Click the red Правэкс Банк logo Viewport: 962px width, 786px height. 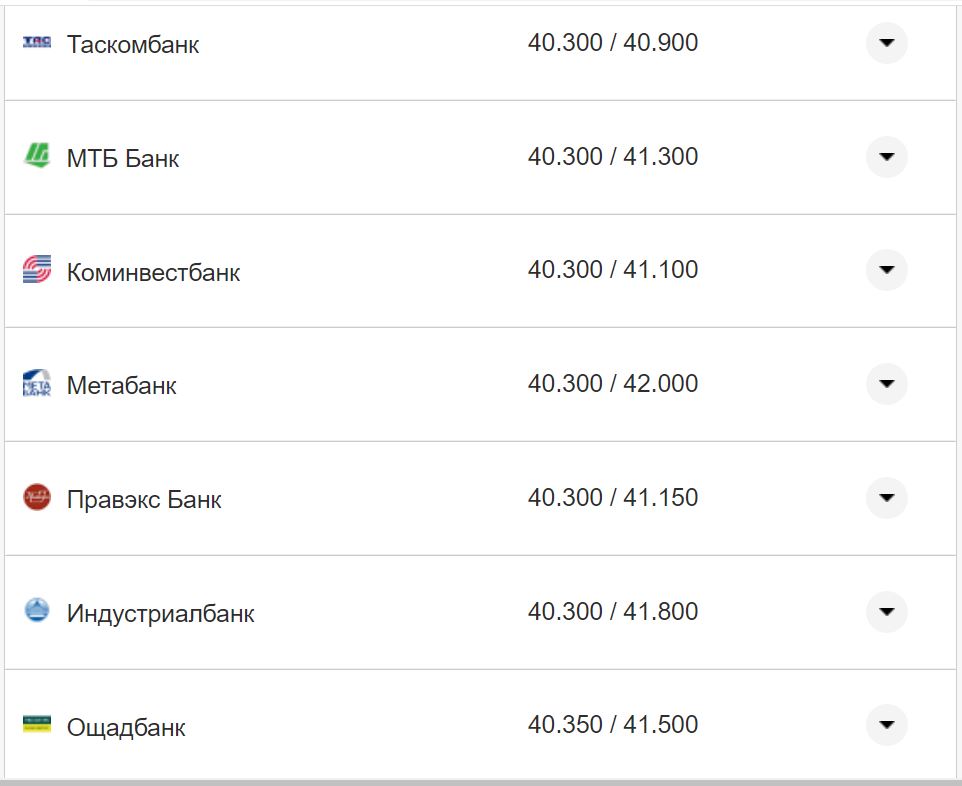pyautogui.click(x=37, y=497)
